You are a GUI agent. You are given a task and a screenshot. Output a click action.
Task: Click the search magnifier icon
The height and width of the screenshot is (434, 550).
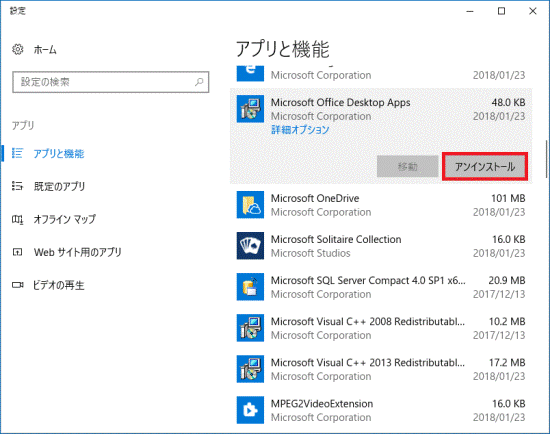tap(199, 82)
